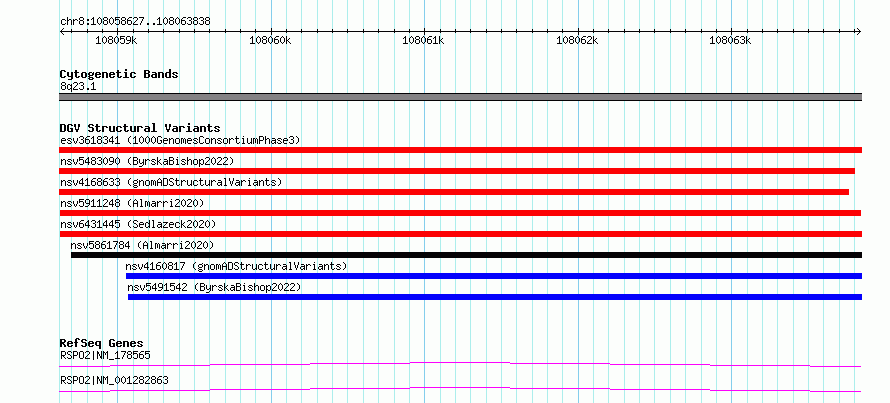Click the left arrowhead of the ruler
Image resolution: width=890 pixels, height=403 pixels.
click(x=62, y=31)
